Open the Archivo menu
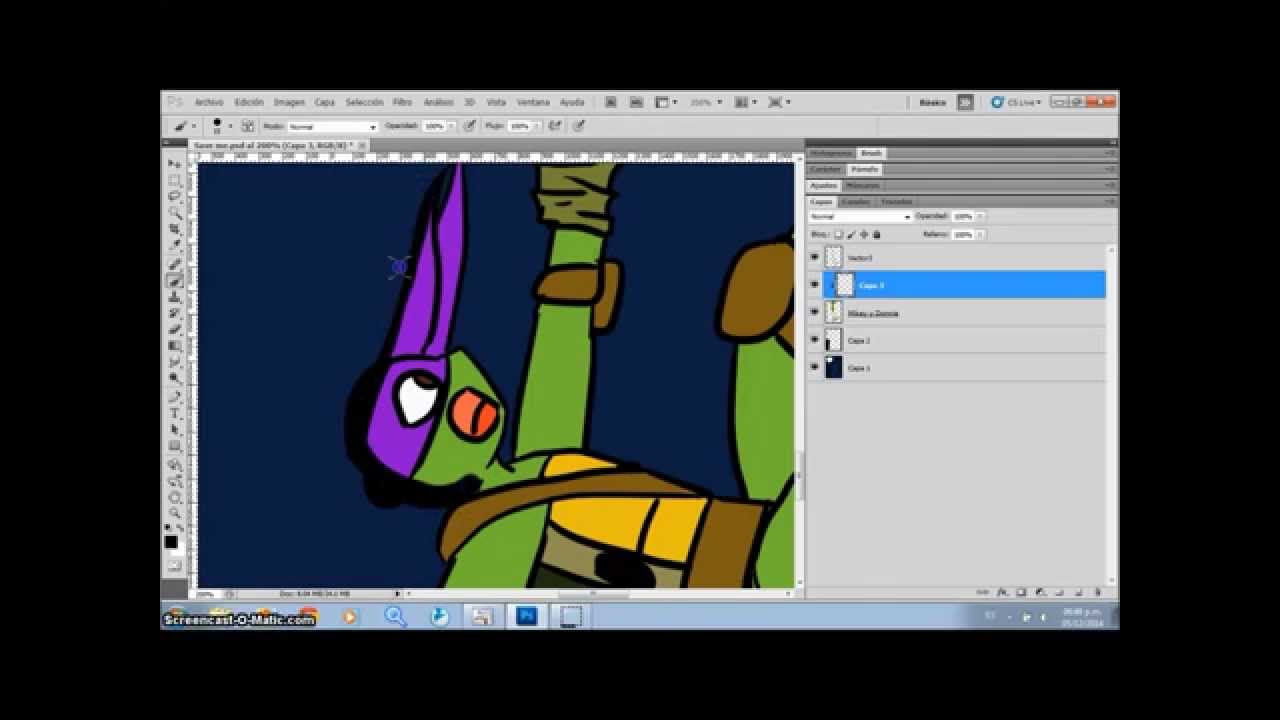Image resolution: width=1280 pixels, height=720 pixels. pos(209,102)
